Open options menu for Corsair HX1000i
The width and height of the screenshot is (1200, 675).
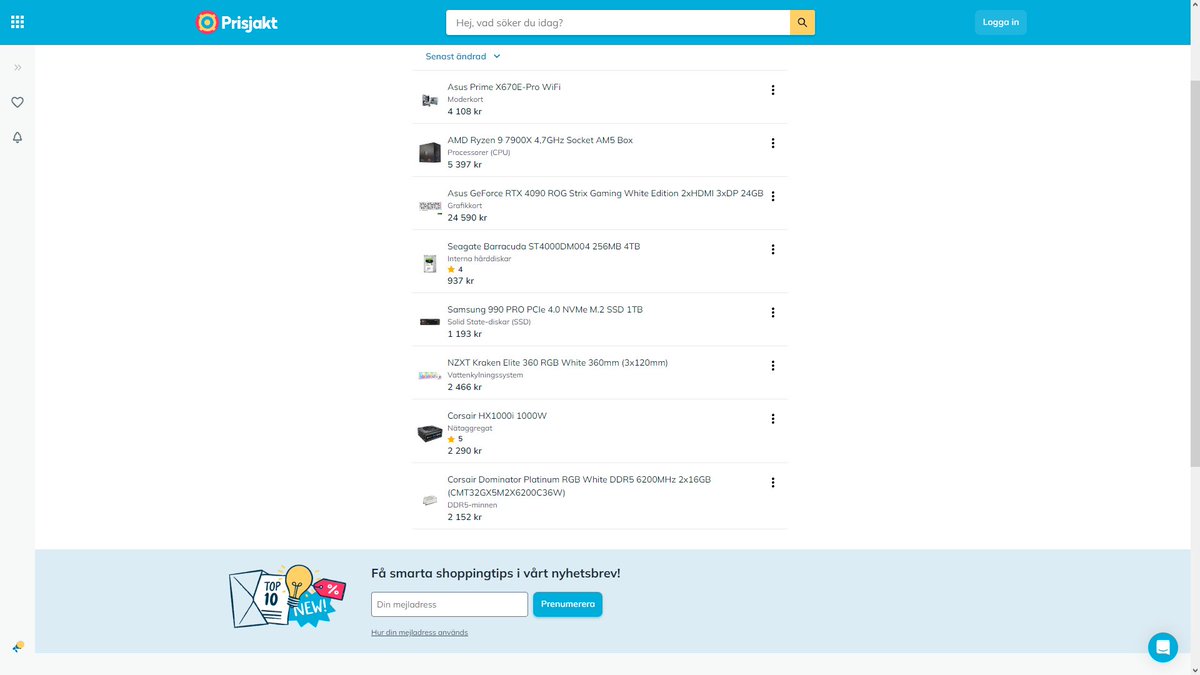point(773,418)
